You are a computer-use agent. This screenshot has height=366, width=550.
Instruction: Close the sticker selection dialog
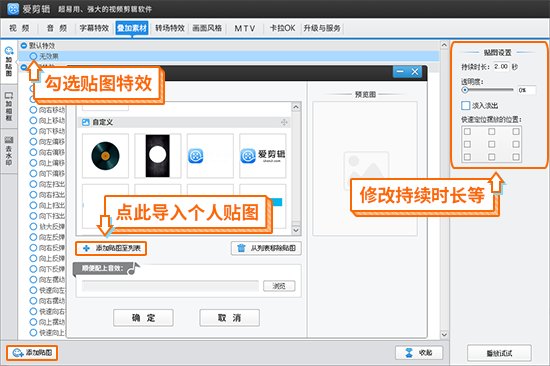(x=415, y=72)
